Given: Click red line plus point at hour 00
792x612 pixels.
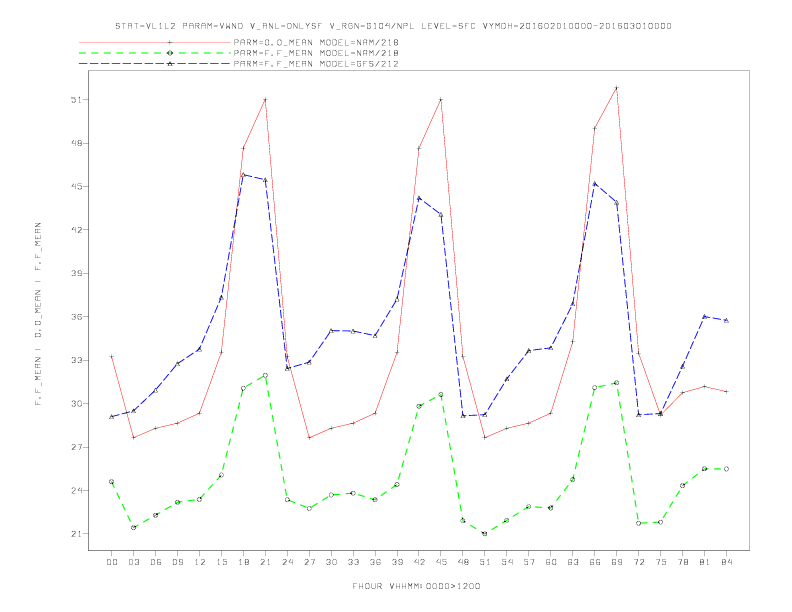Looking at the screenshot, I should click(x=112, y=356).
